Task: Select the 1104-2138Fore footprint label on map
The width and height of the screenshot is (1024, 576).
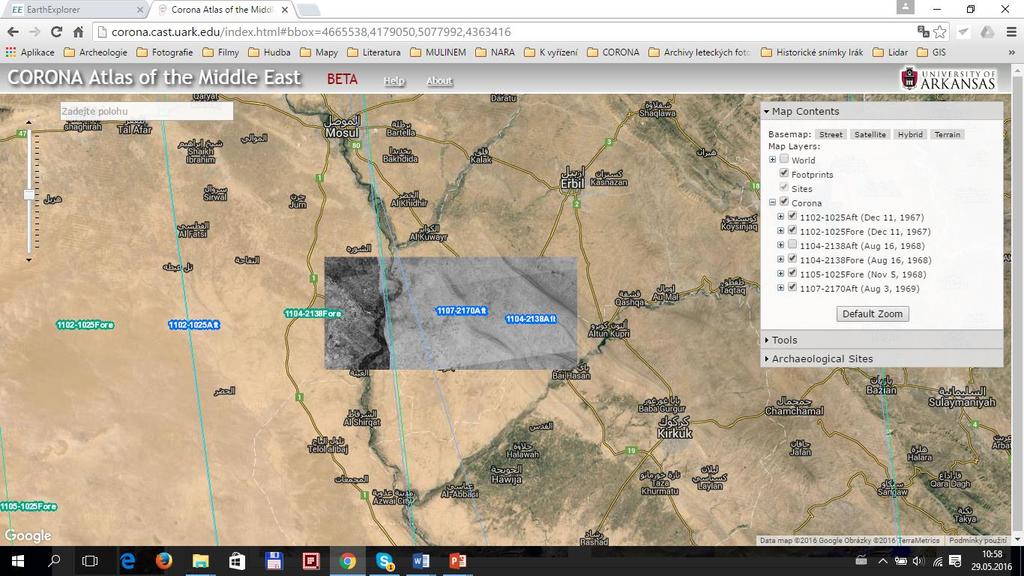Action: (x=313, y=313)
